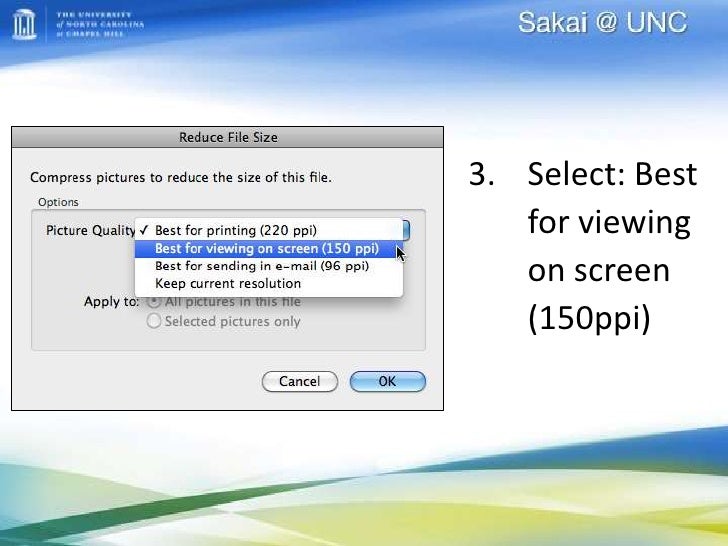Select Keep current resolution option

269,284
